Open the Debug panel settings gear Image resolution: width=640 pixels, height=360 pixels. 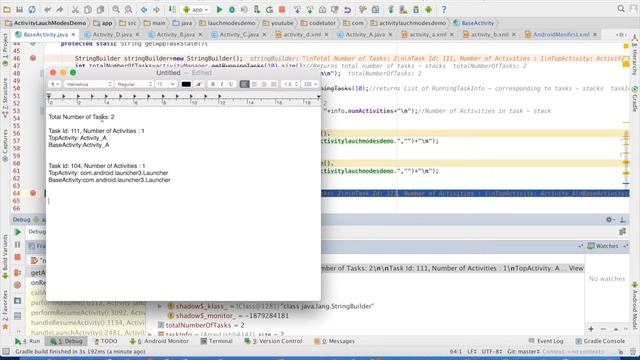click(x=609, y=220)
